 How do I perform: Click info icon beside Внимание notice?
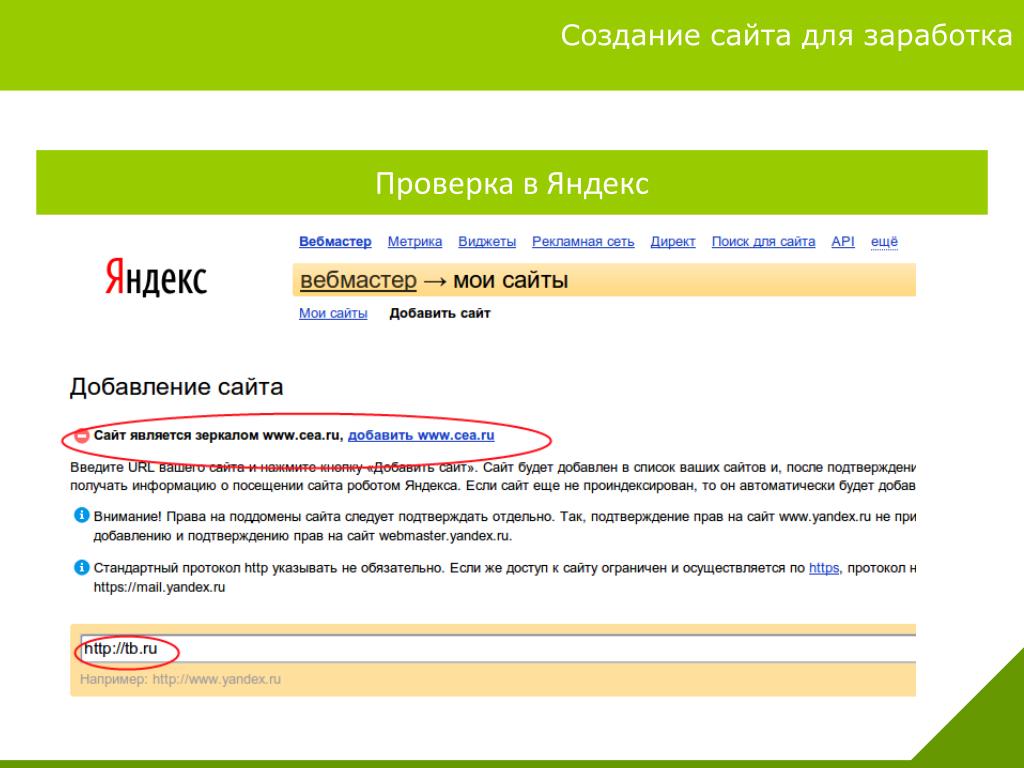click(x=81, y=515)
